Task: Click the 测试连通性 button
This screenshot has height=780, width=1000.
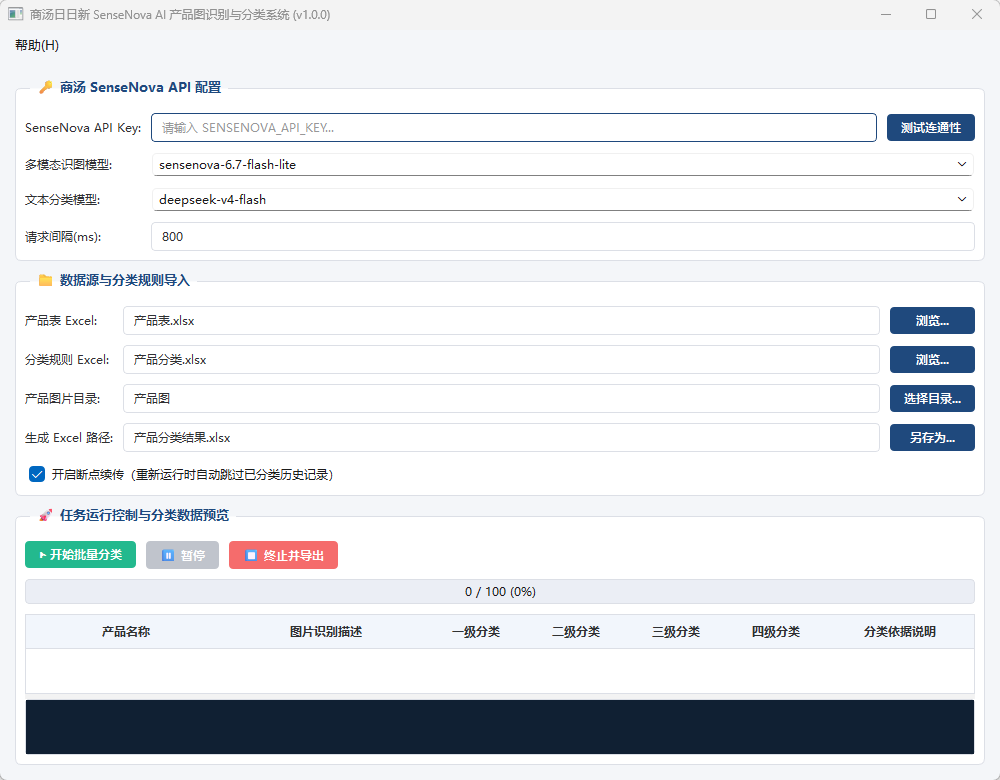Action: [x=930, y=128]
